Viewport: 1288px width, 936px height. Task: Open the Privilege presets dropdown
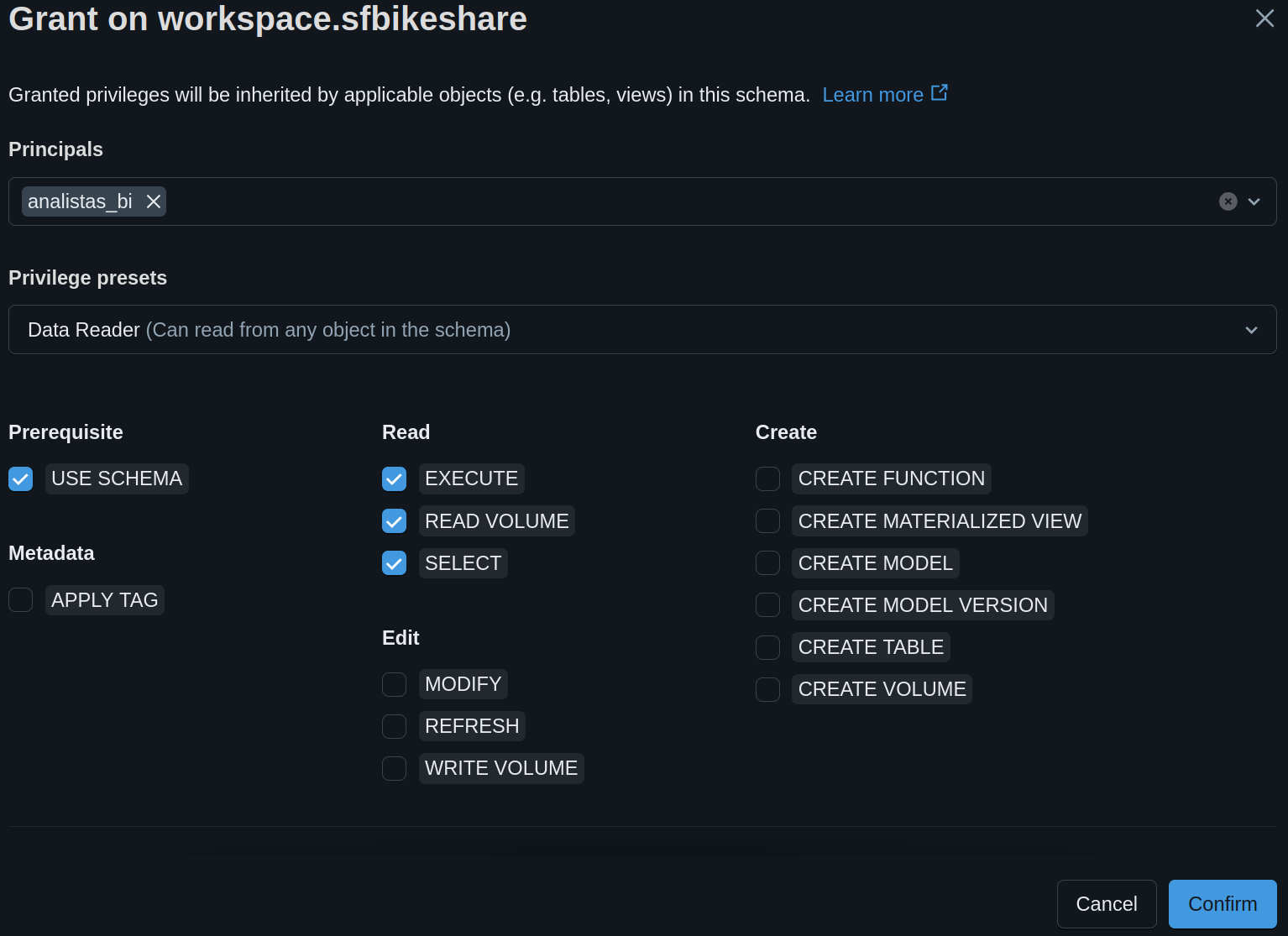pos(642,330)
